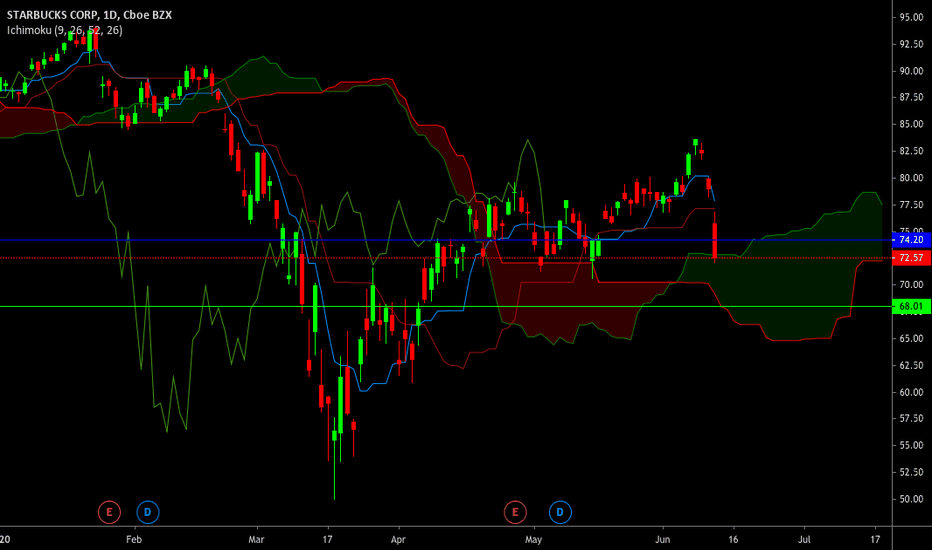
Task: Click the 85.00 price axis label
Action: 911,124
